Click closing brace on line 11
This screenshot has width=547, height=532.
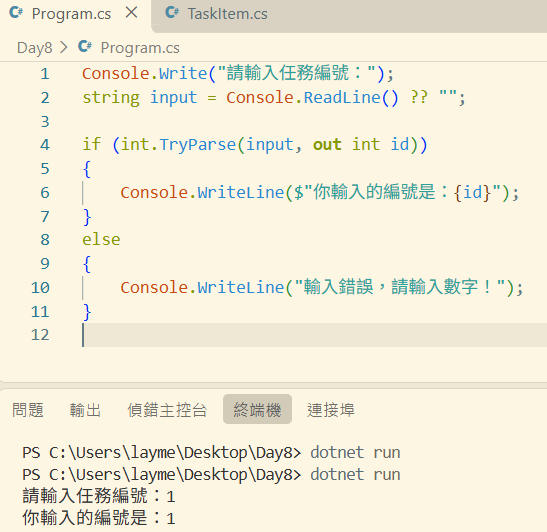(87, 312)
